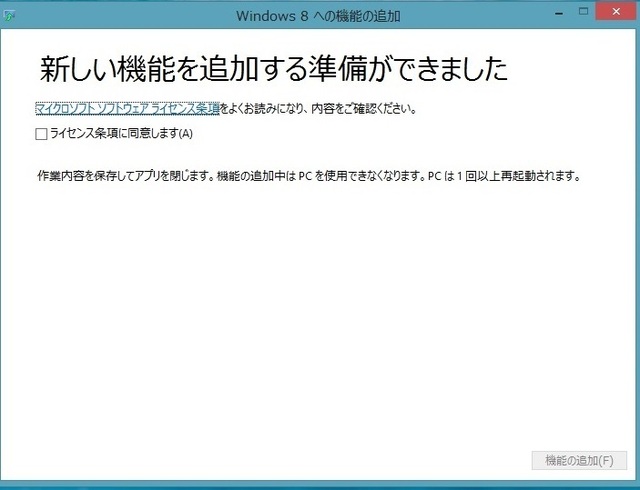This screenshot has width=640, height=490.
Task: Click the title text Windows 8 への機能の追加
Action: pyautogui.click(x=318, y=16)
